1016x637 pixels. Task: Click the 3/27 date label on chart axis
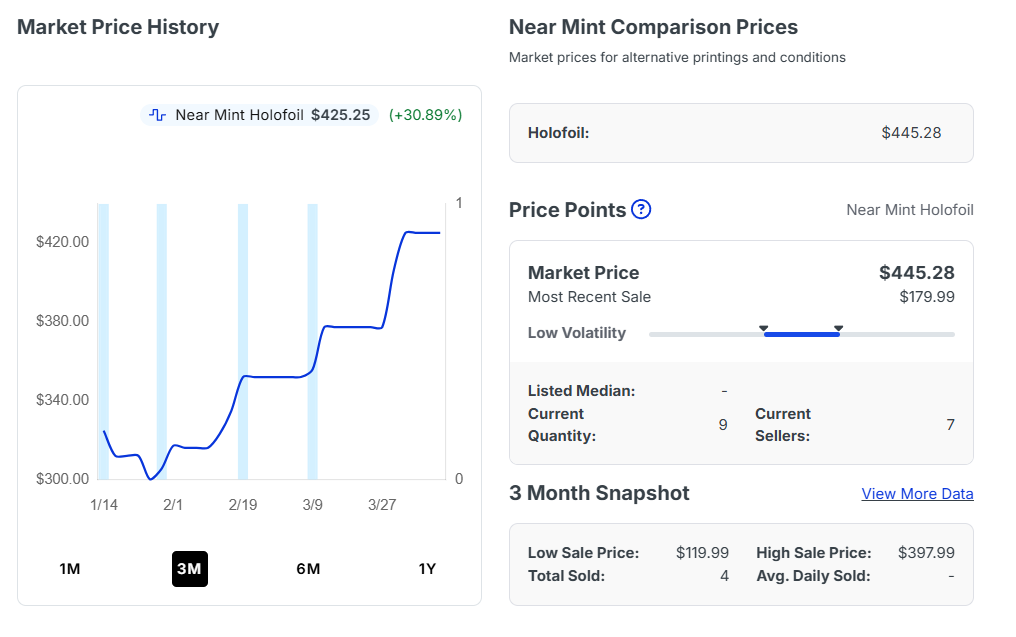click(382, 505)
